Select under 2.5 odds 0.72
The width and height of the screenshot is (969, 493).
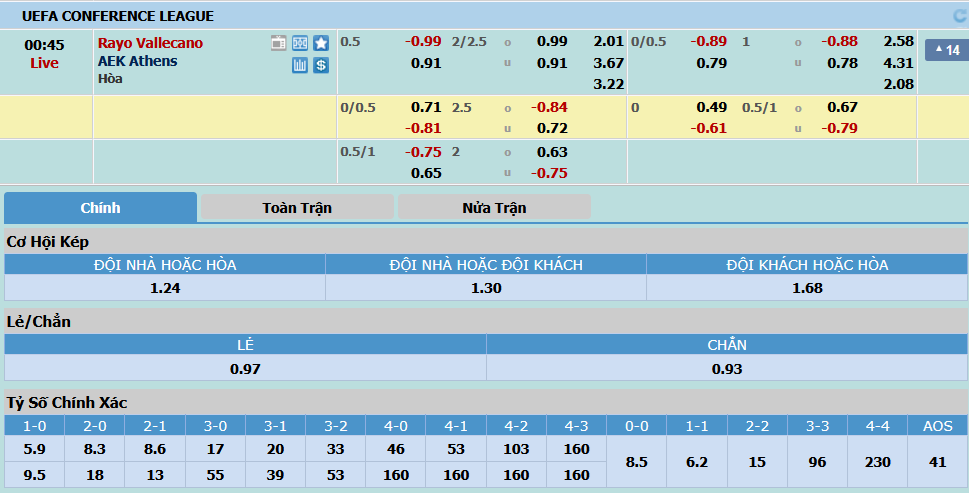(552, 129)
